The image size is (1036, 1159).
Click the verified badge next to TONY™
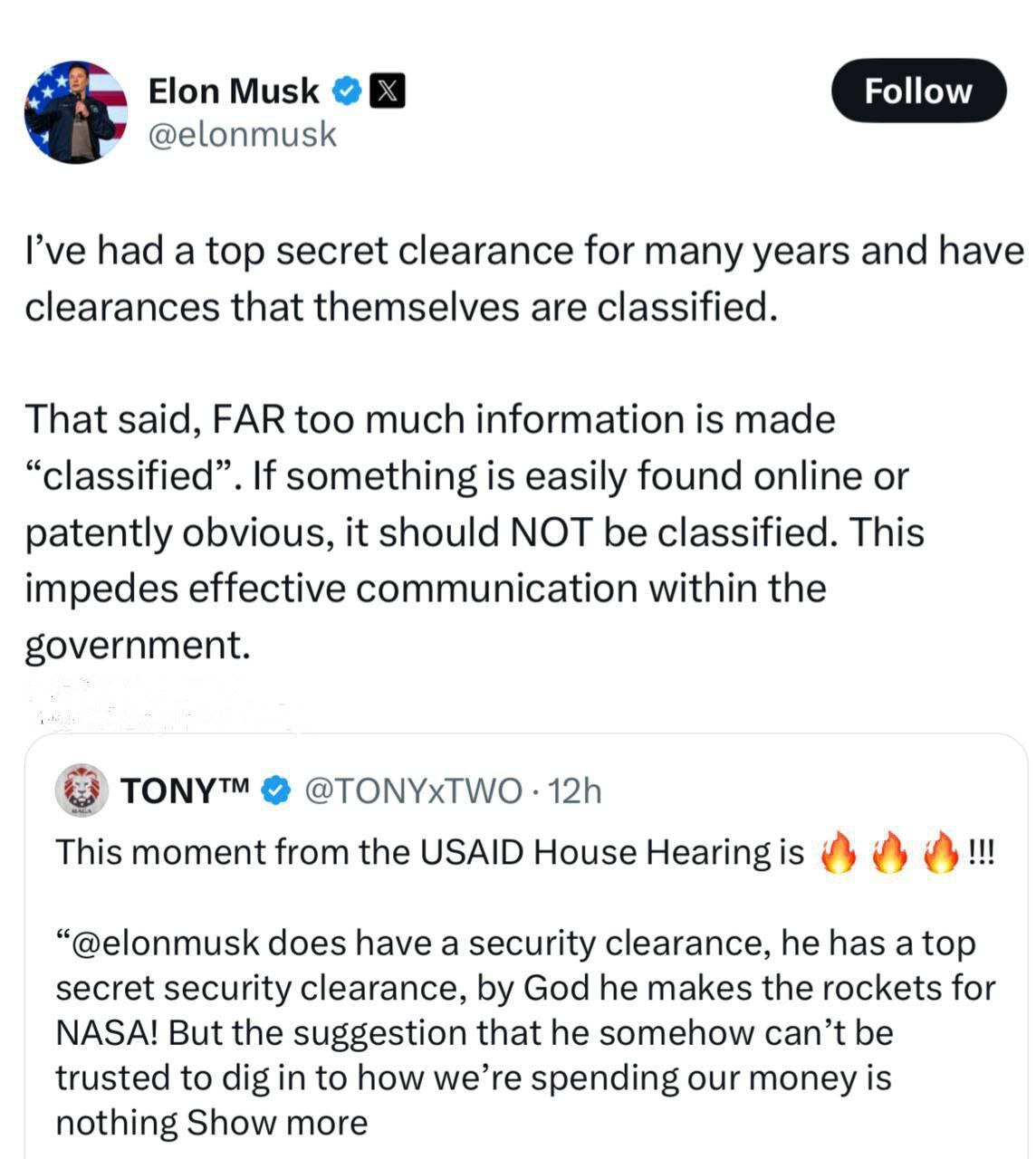coord(276,790)
